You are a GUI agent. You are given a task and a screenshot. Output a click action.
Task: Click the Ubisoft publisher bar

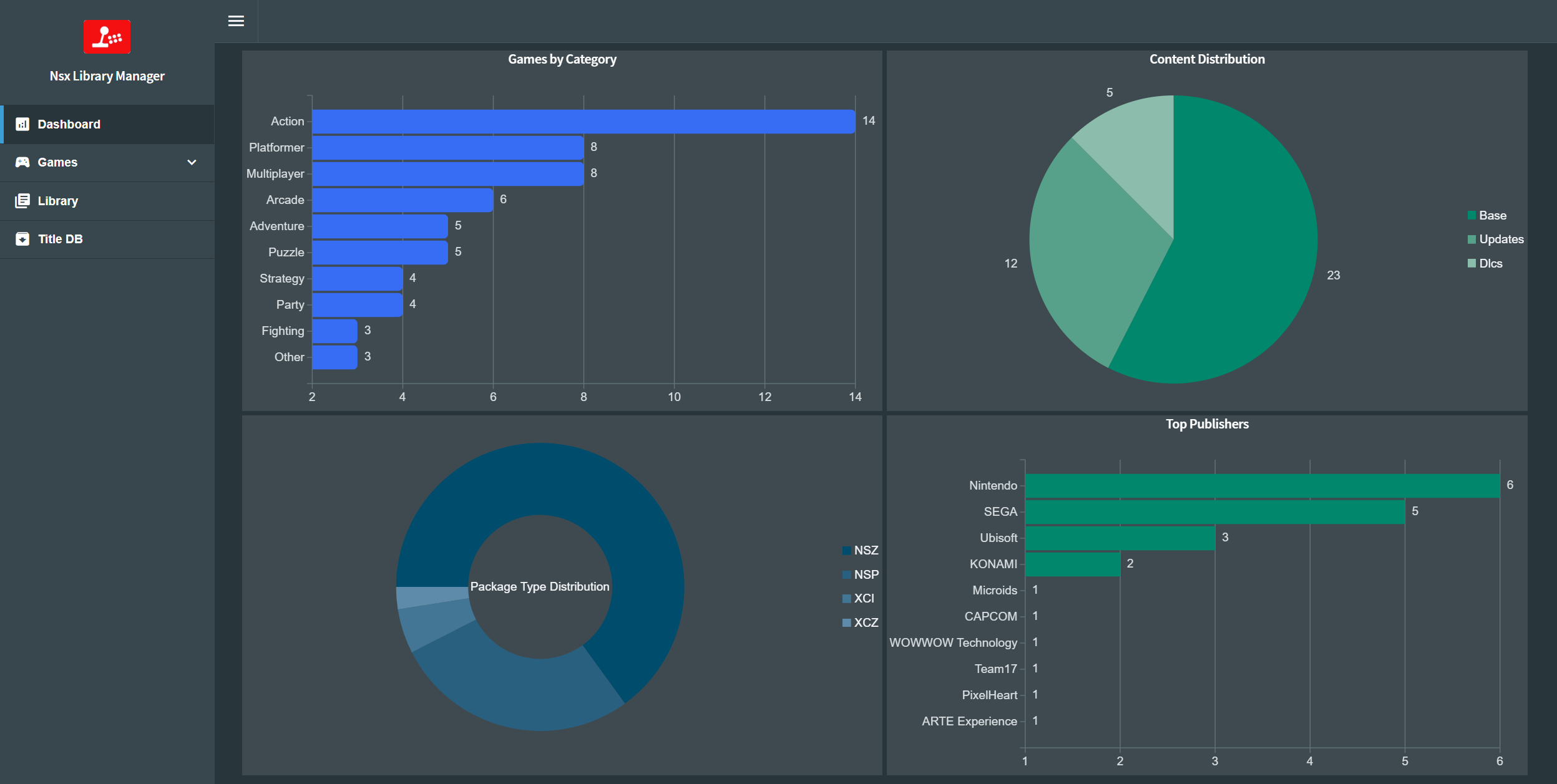pos(1120,538)
